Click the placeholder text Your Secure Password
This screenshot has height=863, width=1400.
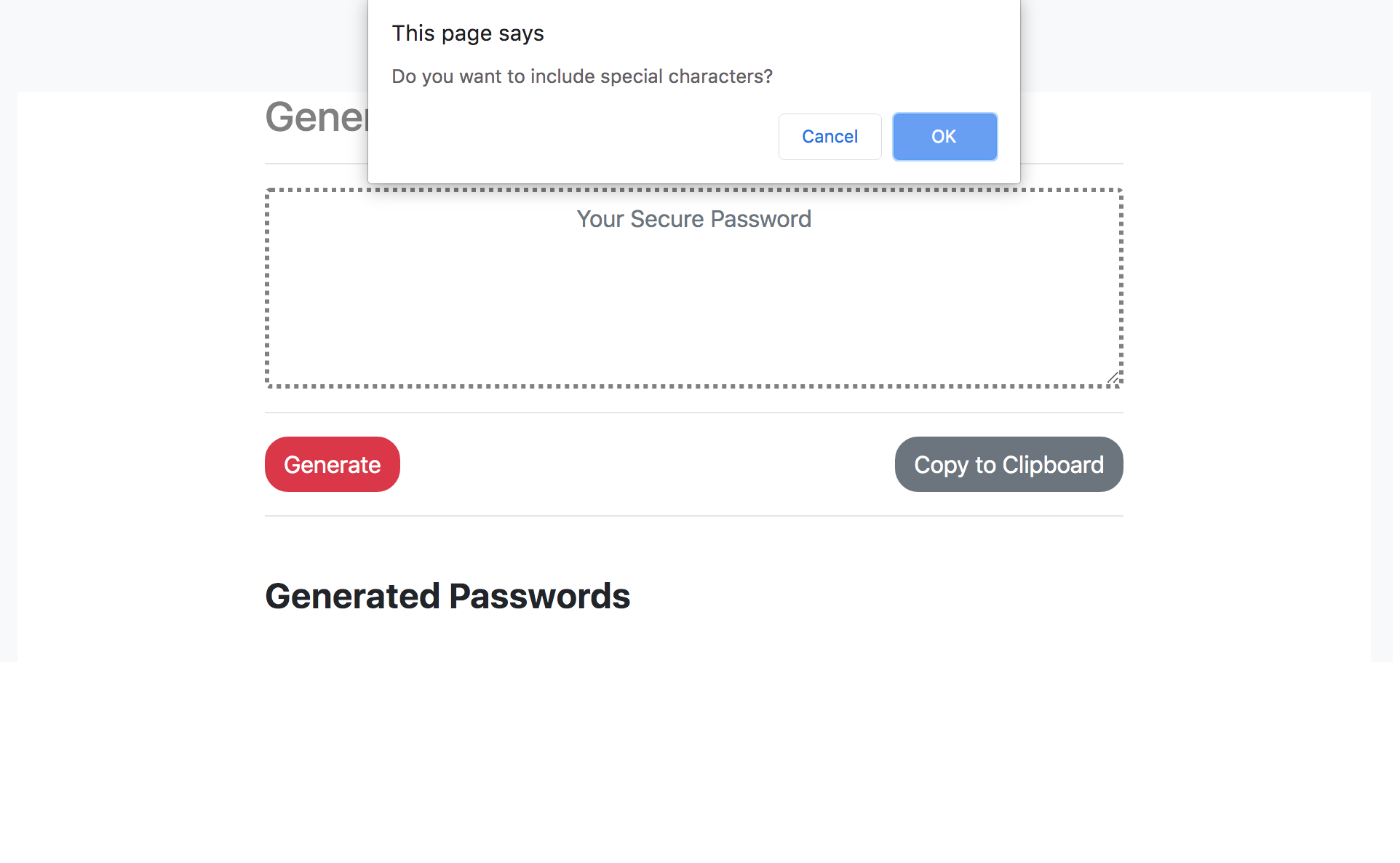tap(693, 218)
